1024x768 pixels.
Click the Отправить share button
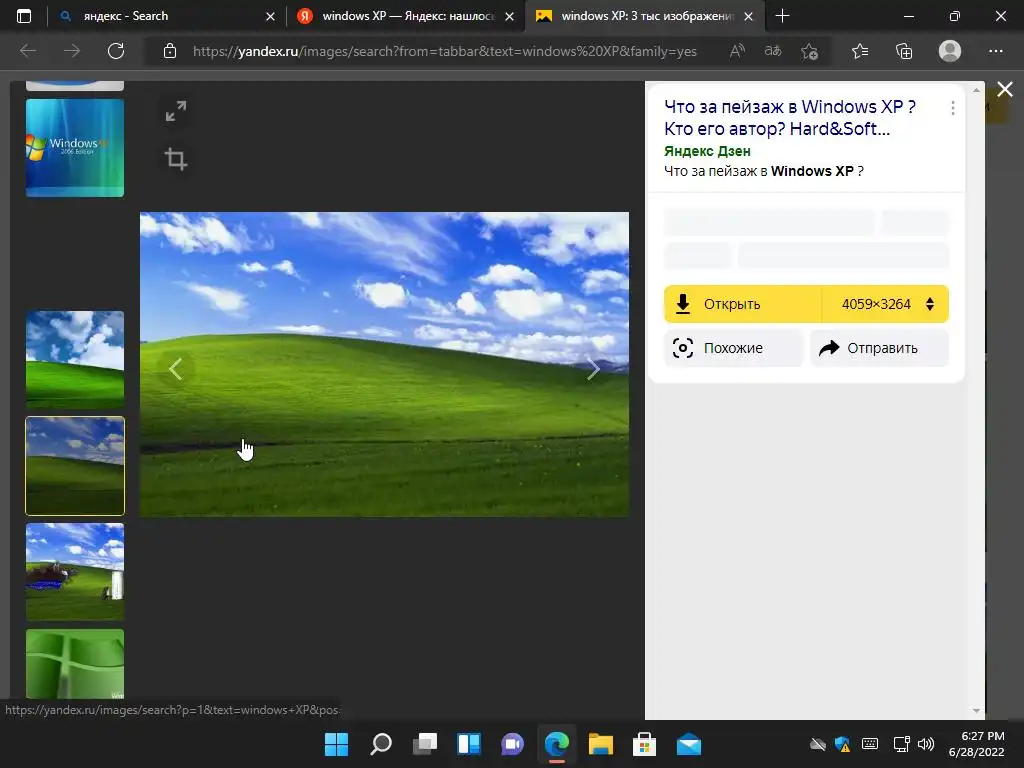pyautogui.click(x=880, y=348)
